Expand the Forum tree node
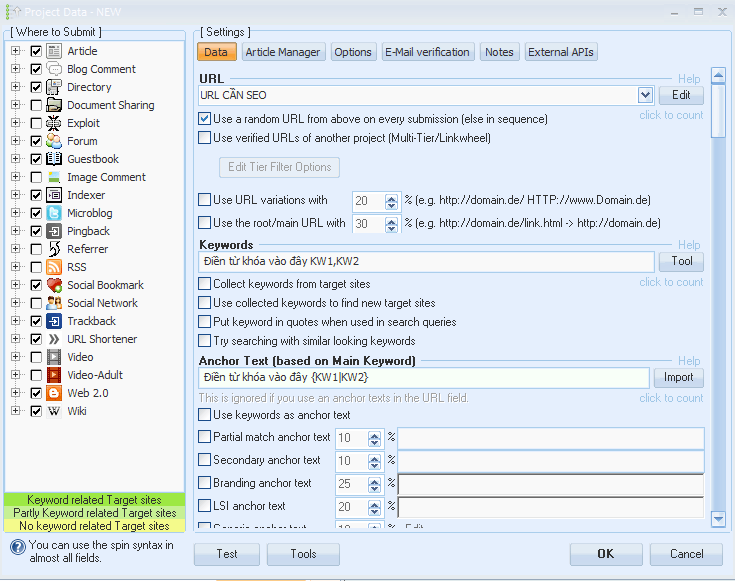The height and width of the screenshot is (581, 735). [15, 141]
